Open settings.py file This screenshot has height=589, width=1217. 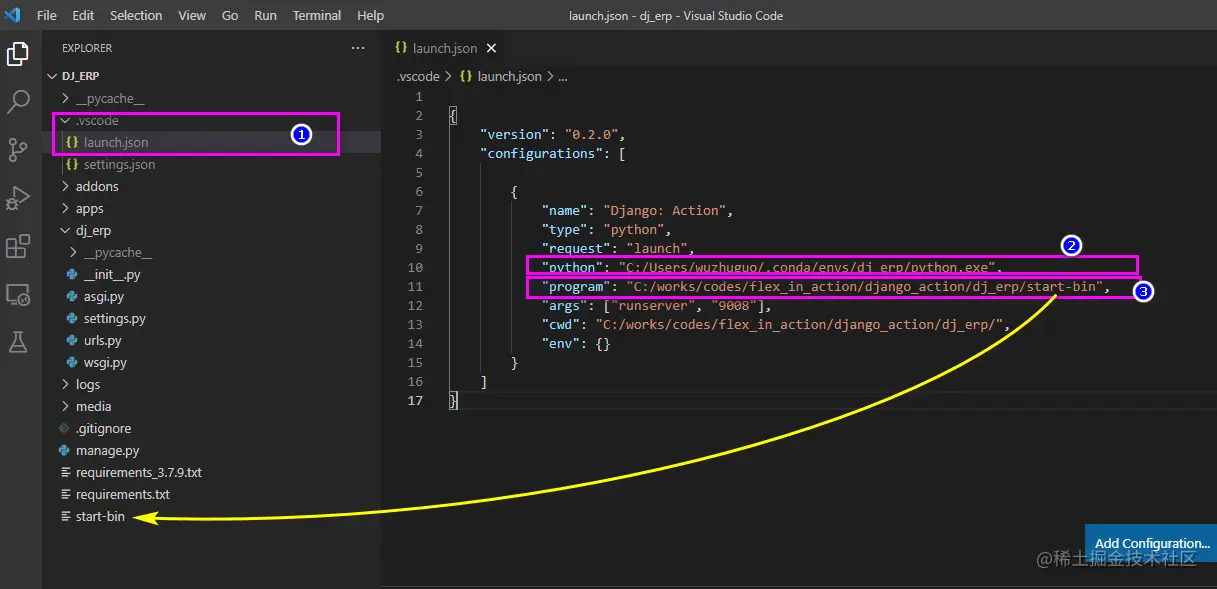pos(114,318)
